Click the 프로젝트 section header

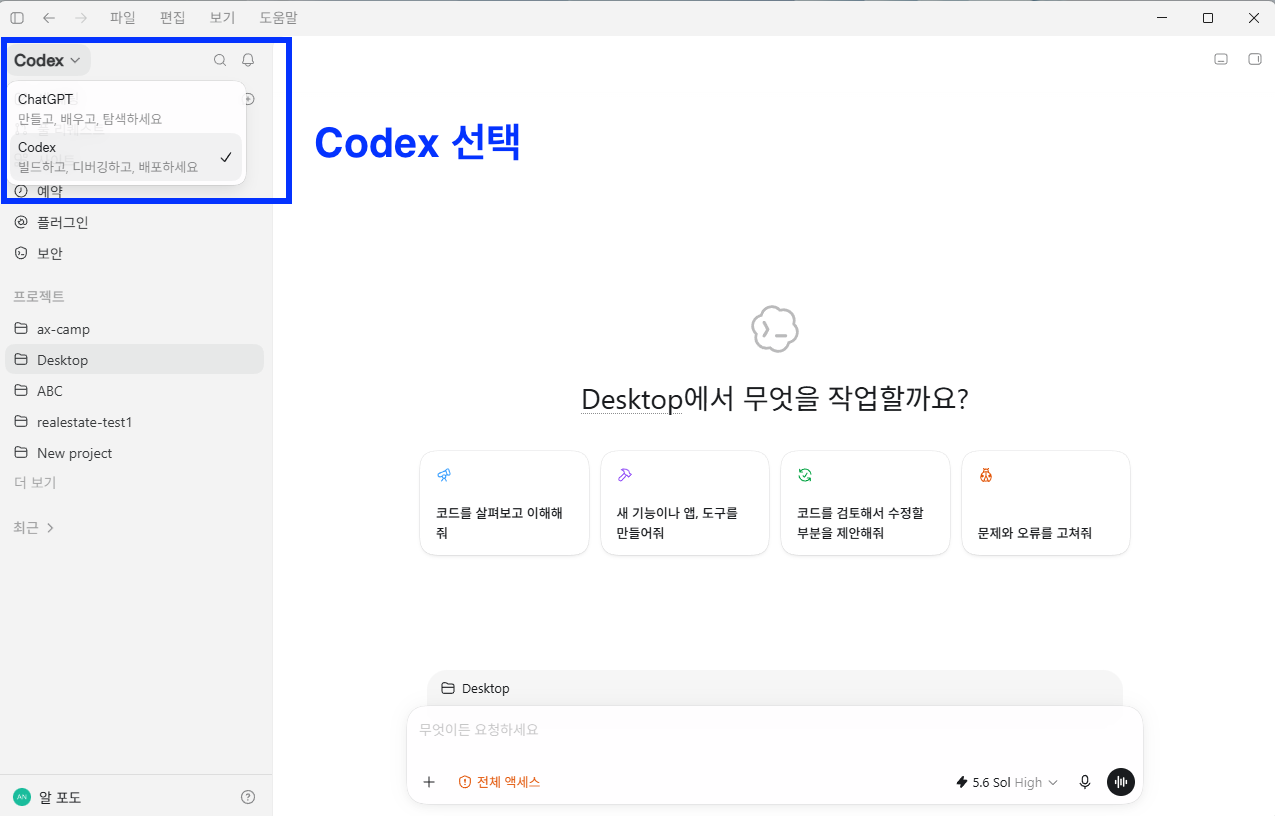tap(39, 296)
